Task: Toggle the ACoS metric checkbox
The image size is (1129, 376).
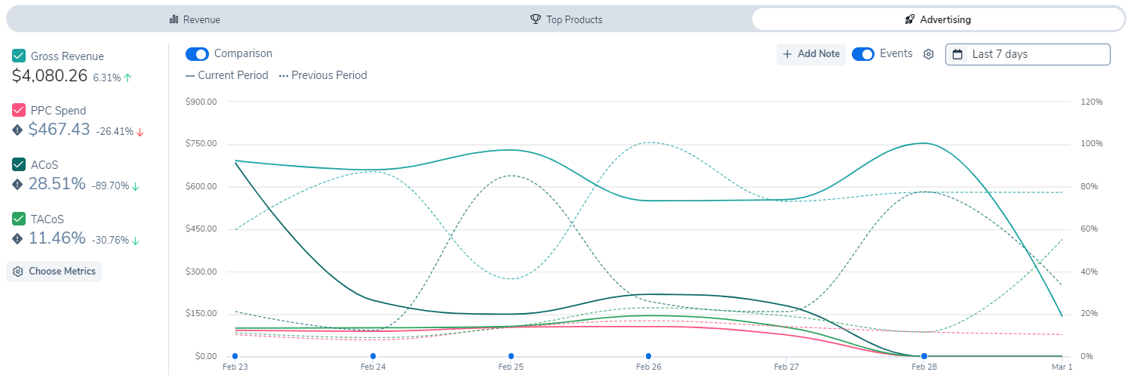Action: point(19,165)
